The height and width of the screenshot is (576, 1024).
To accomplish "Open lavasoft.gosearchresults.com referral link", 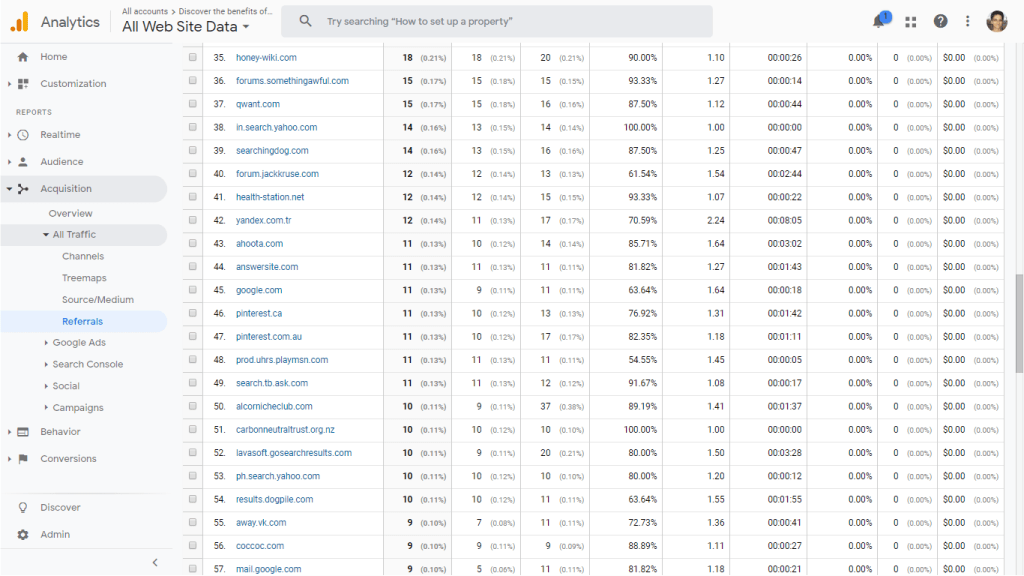I will pyautogui.click(x=294, y=453).
